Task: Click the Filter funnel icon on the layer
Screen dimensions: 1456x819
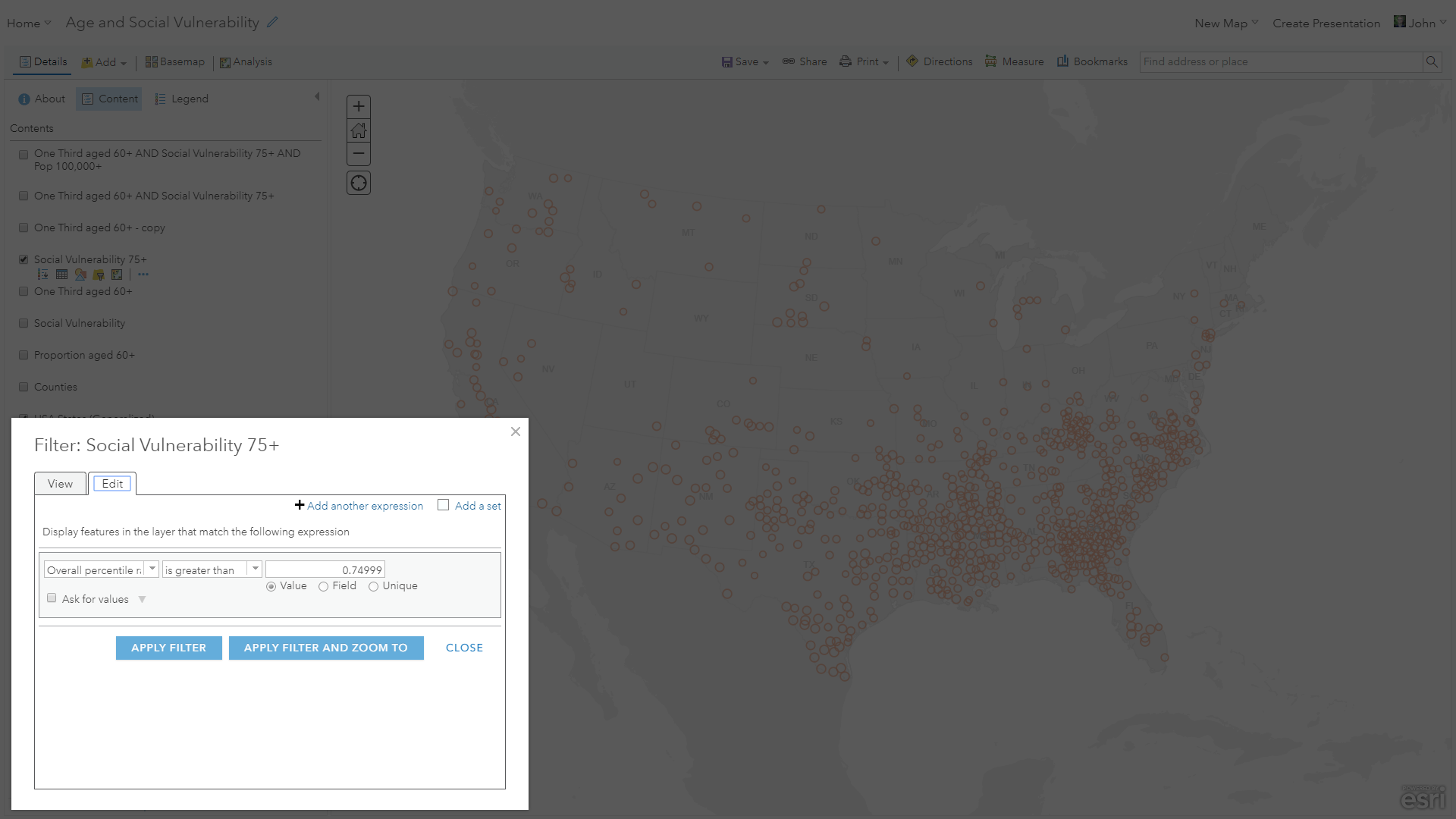Action: pos(99,275)
